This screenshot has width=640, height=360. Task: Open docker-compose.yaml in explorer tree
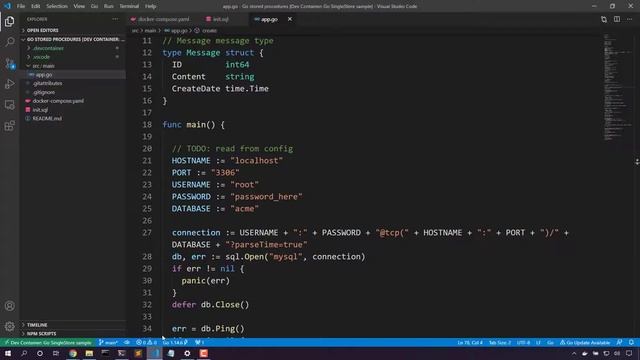73,101
